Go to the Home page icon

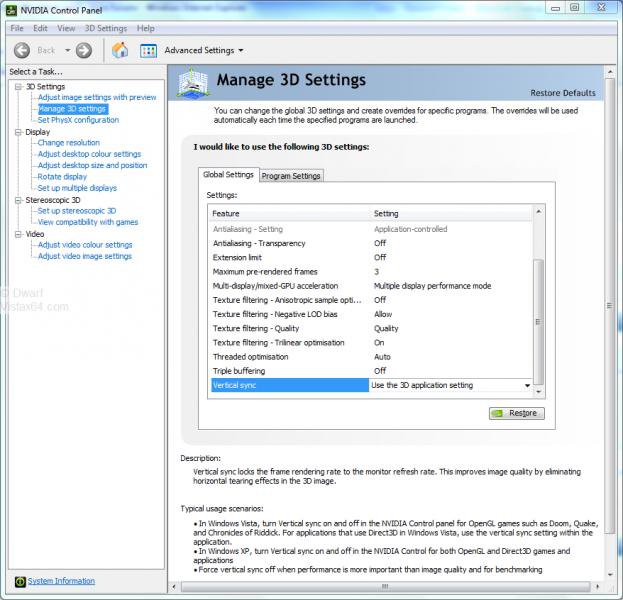pyautogui.click(x=120, y=50)
